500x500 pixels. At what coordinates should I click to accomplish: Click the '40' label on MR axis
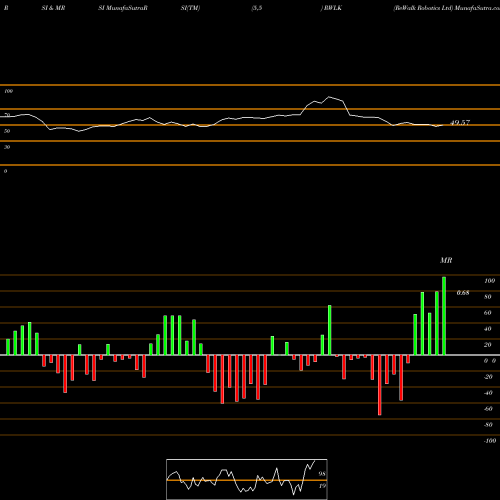[488, 329]
